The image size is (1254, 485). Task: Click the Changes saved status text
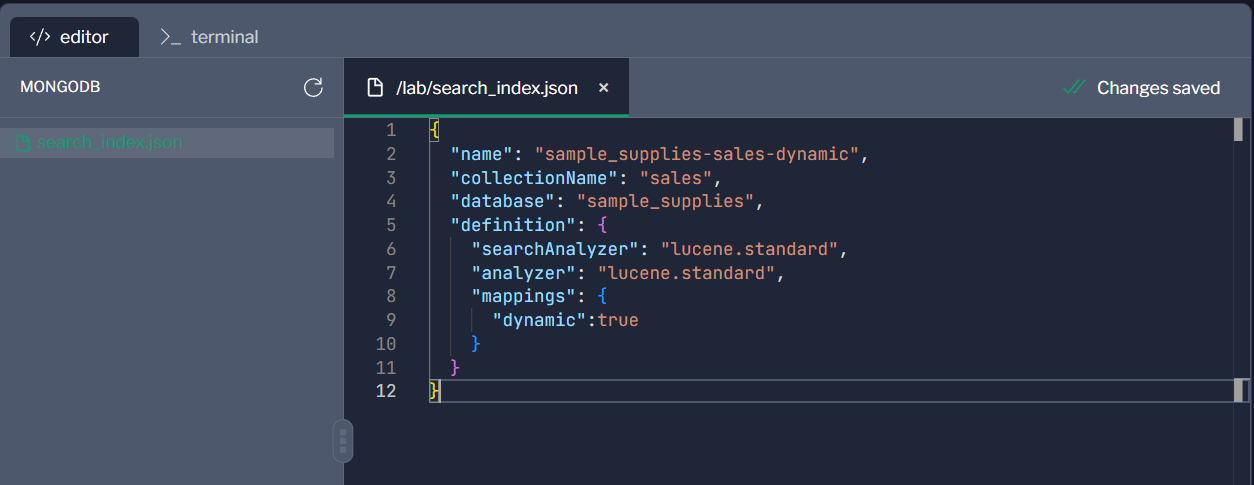pos(1158,88)
